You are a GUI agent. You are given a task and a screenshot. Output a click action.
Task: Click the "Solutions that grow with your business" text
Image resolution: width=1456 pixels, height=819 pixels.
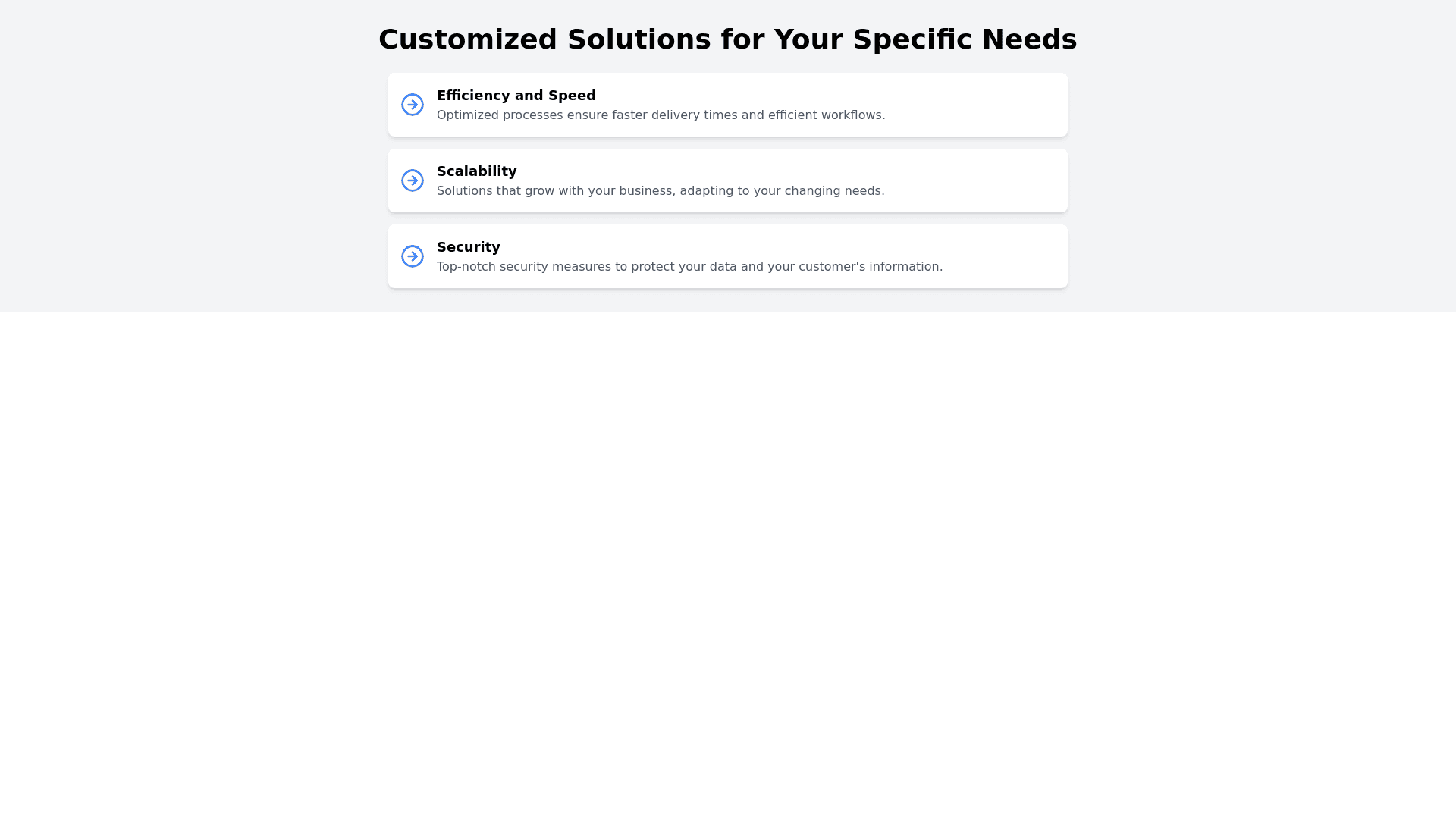click(x=660, y=191)
